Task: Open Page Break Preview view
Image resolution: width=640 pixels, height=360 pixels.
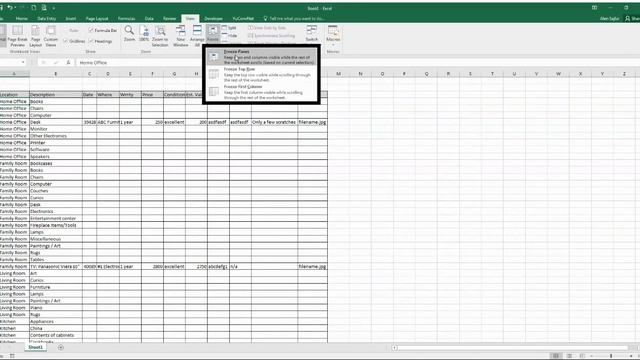Action: coord(17,36)
